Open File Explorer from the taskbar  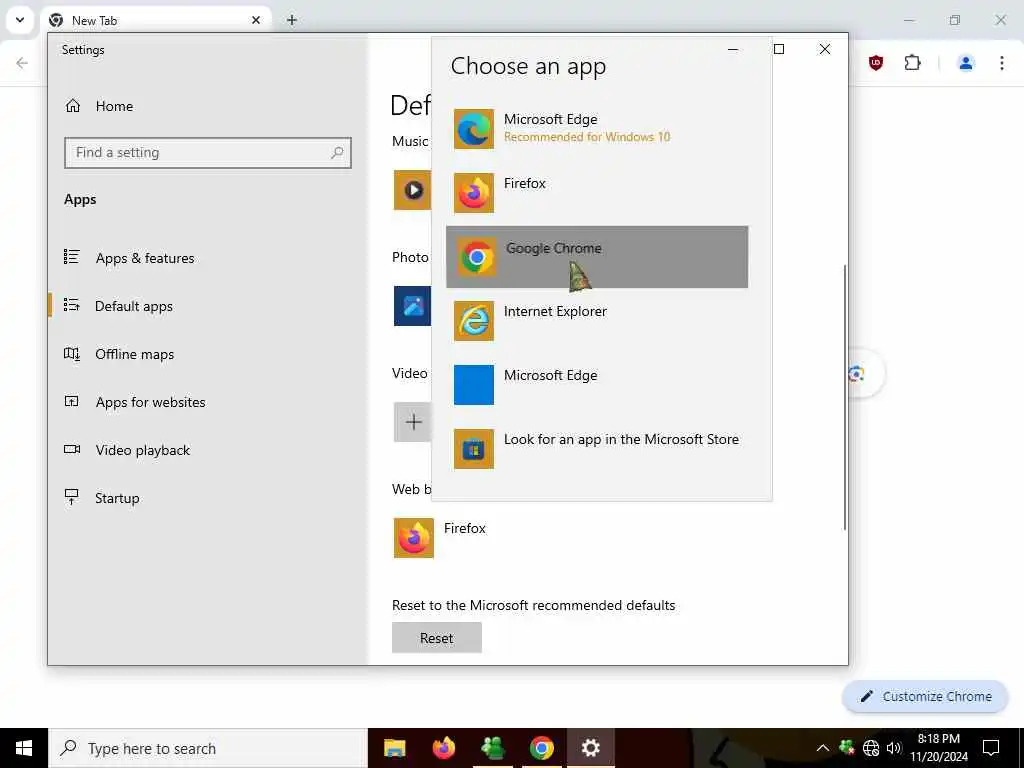pos(394,748)
